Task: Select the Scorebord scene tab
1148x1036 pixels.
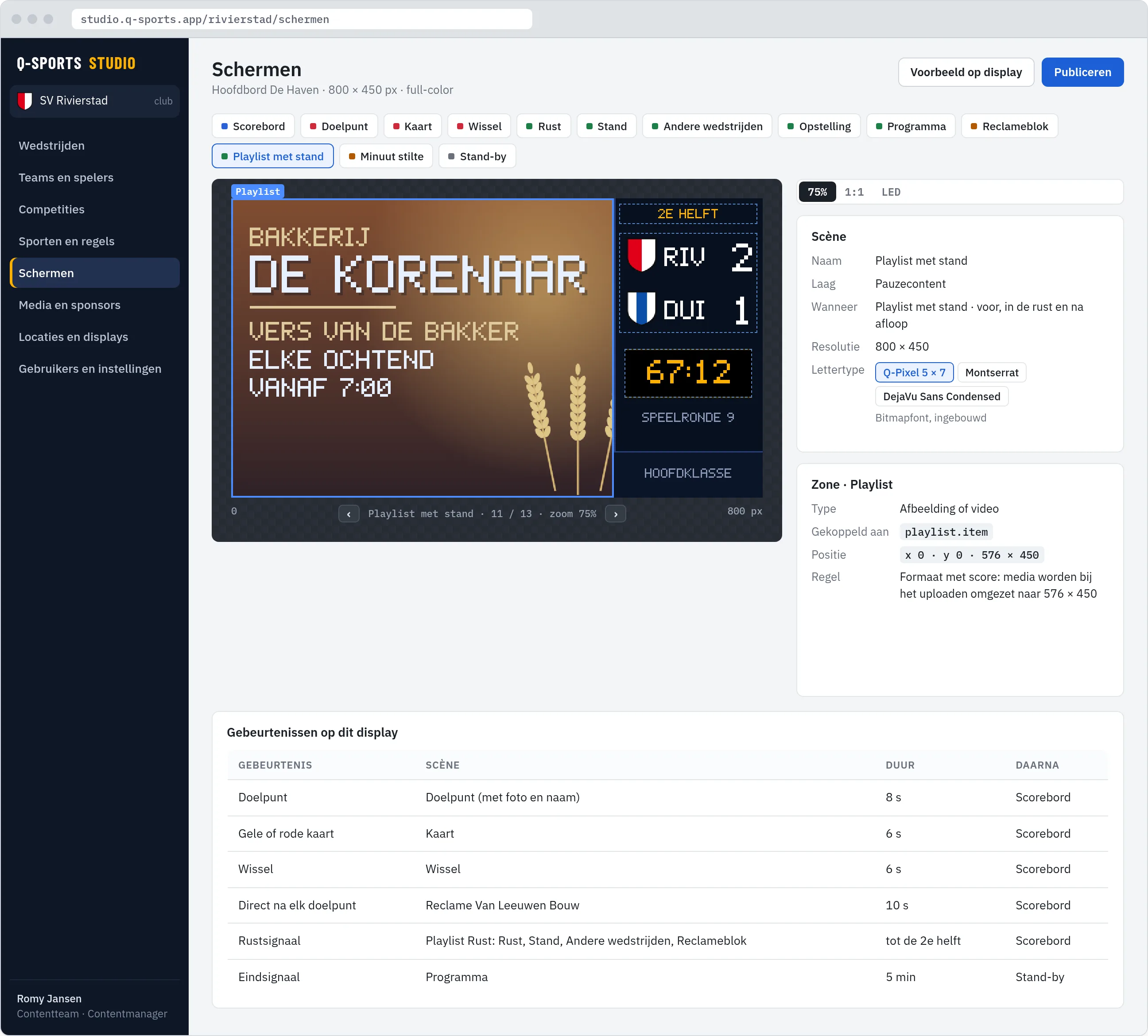Action: (253, 126)
